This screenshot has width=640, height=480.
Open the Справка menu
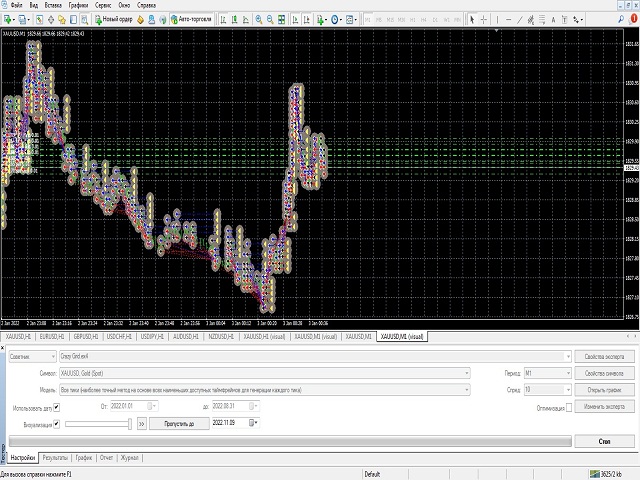click(x=146, y=5)
